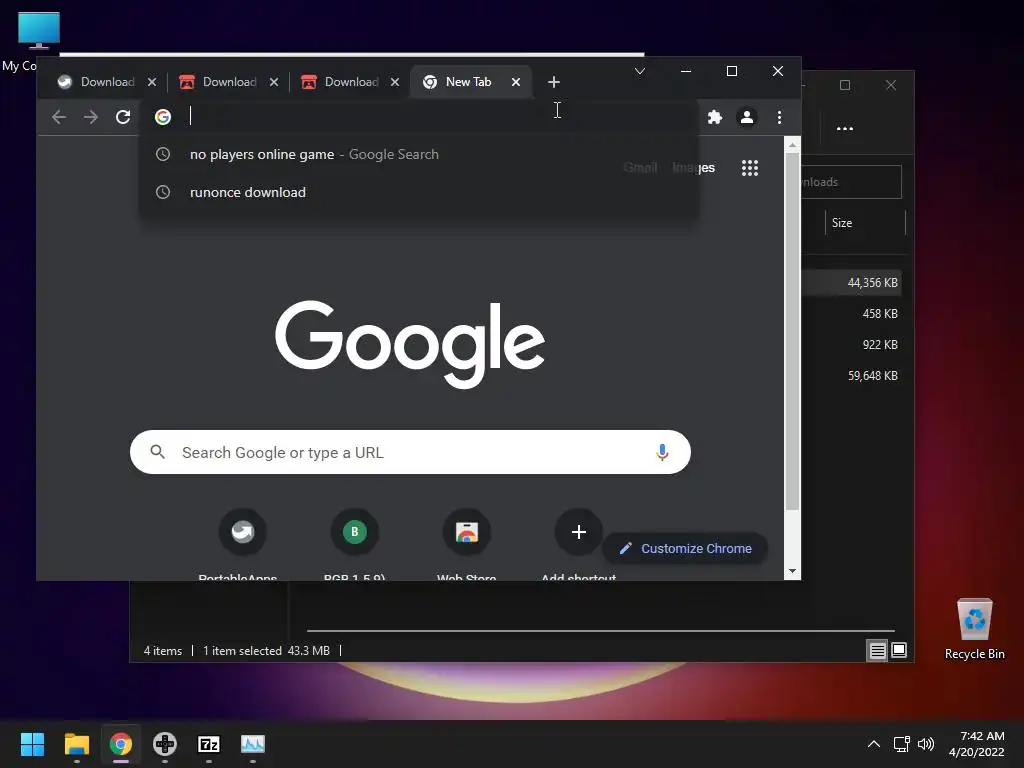Show hidden system tray icons
This screenshot has width=1024, height=768.
(874, 744)
